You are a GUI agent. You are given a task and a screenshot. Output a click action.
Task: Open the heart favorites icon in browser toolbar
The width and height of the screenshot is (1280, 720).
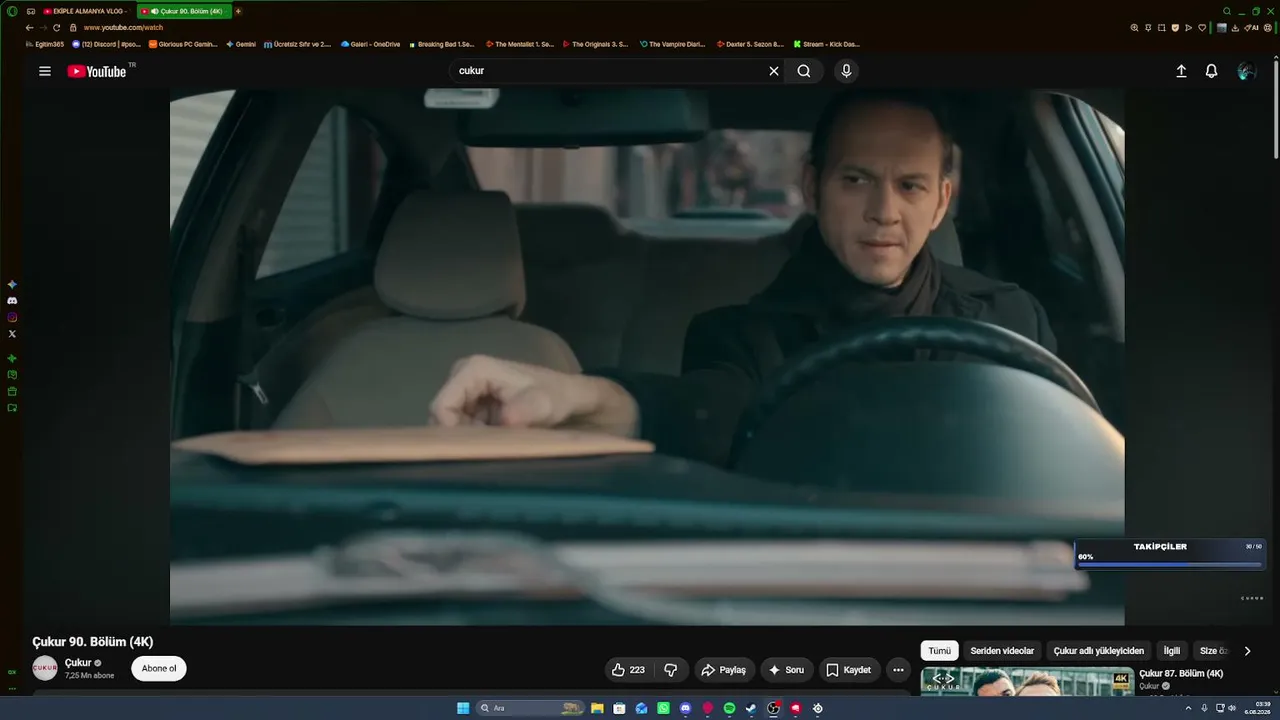(x=1202, y=28)
